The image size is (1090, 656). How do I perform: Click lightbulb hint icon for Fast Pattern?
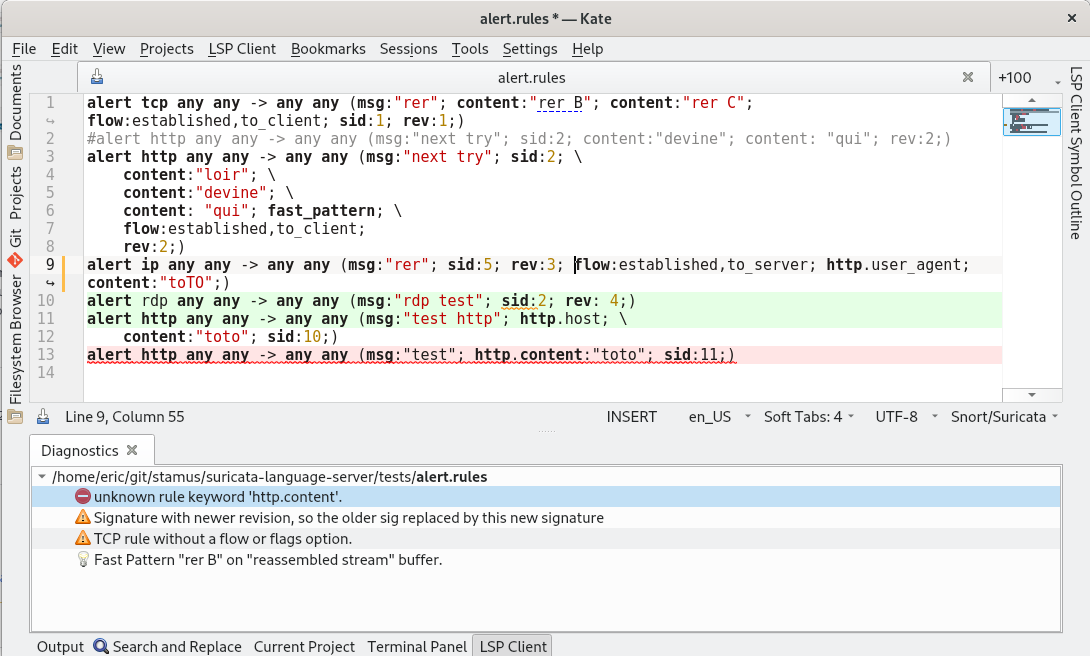coord(83,559)
